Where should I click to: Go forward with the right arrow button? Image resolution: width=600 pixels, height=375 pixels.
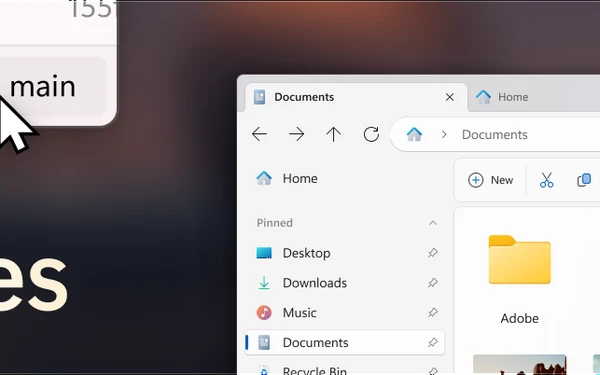point(297,134)
